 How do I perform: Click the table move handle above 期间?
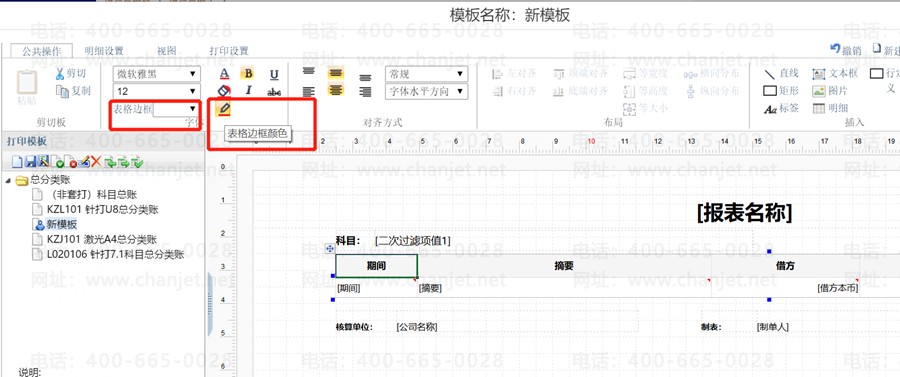(x=330, y=248)
